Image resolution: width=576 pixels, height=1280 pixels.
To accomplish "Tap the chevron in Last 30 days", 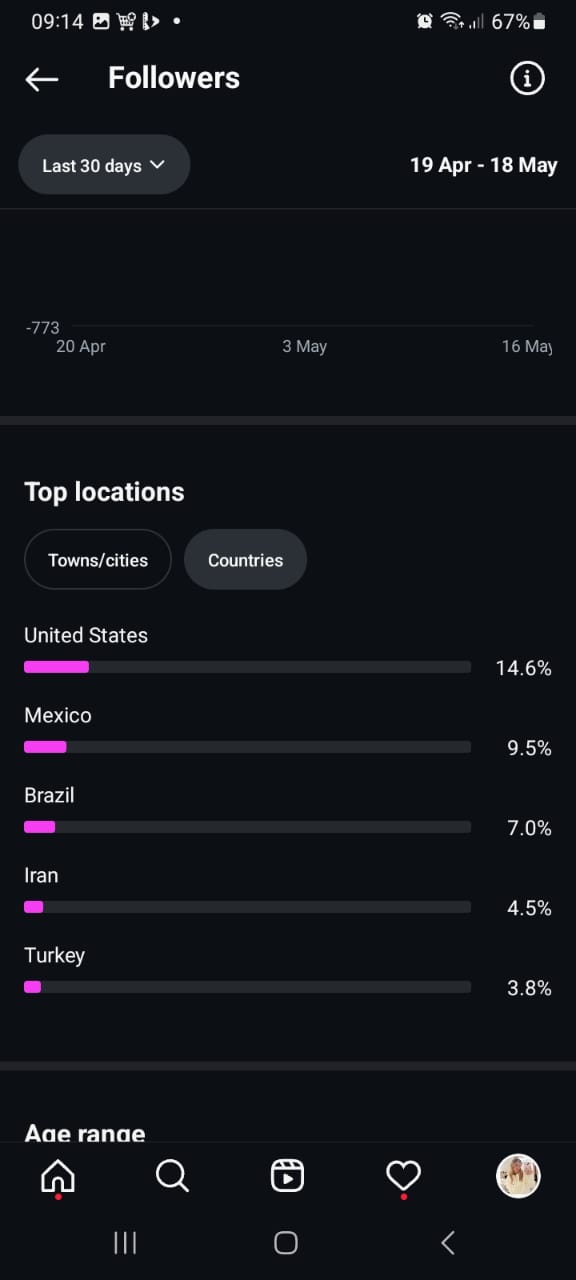I will [157, 165].
